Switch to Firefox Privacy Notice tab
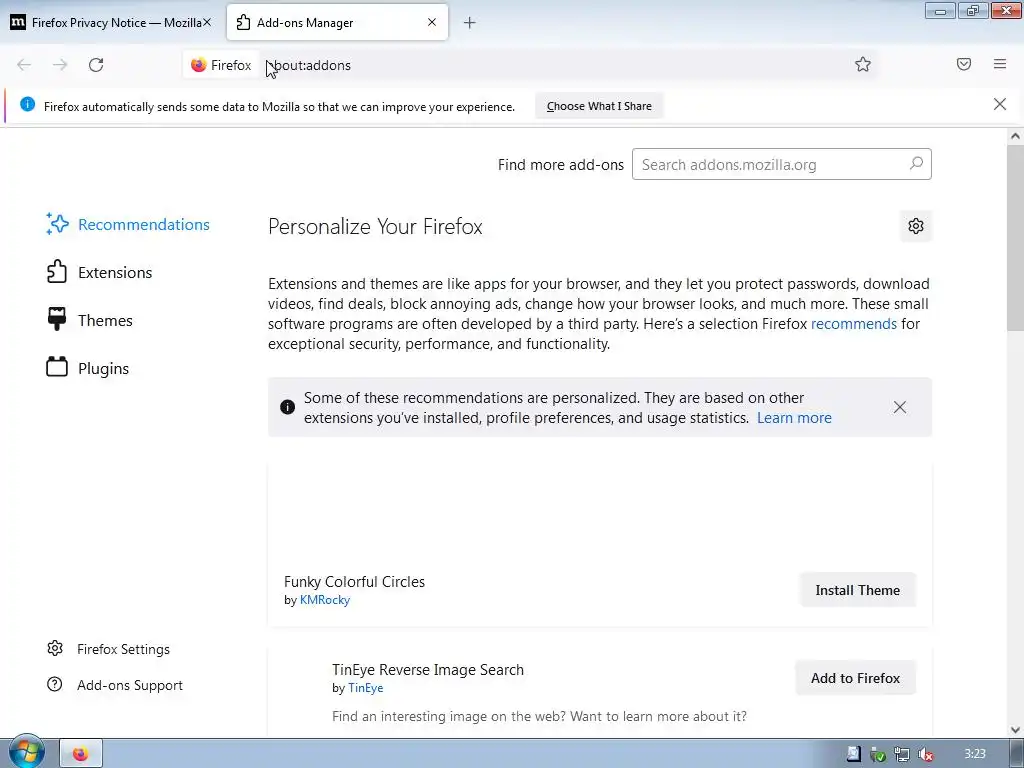Image resolution: width=1024 pixels, height=768 pixels. 111,23
